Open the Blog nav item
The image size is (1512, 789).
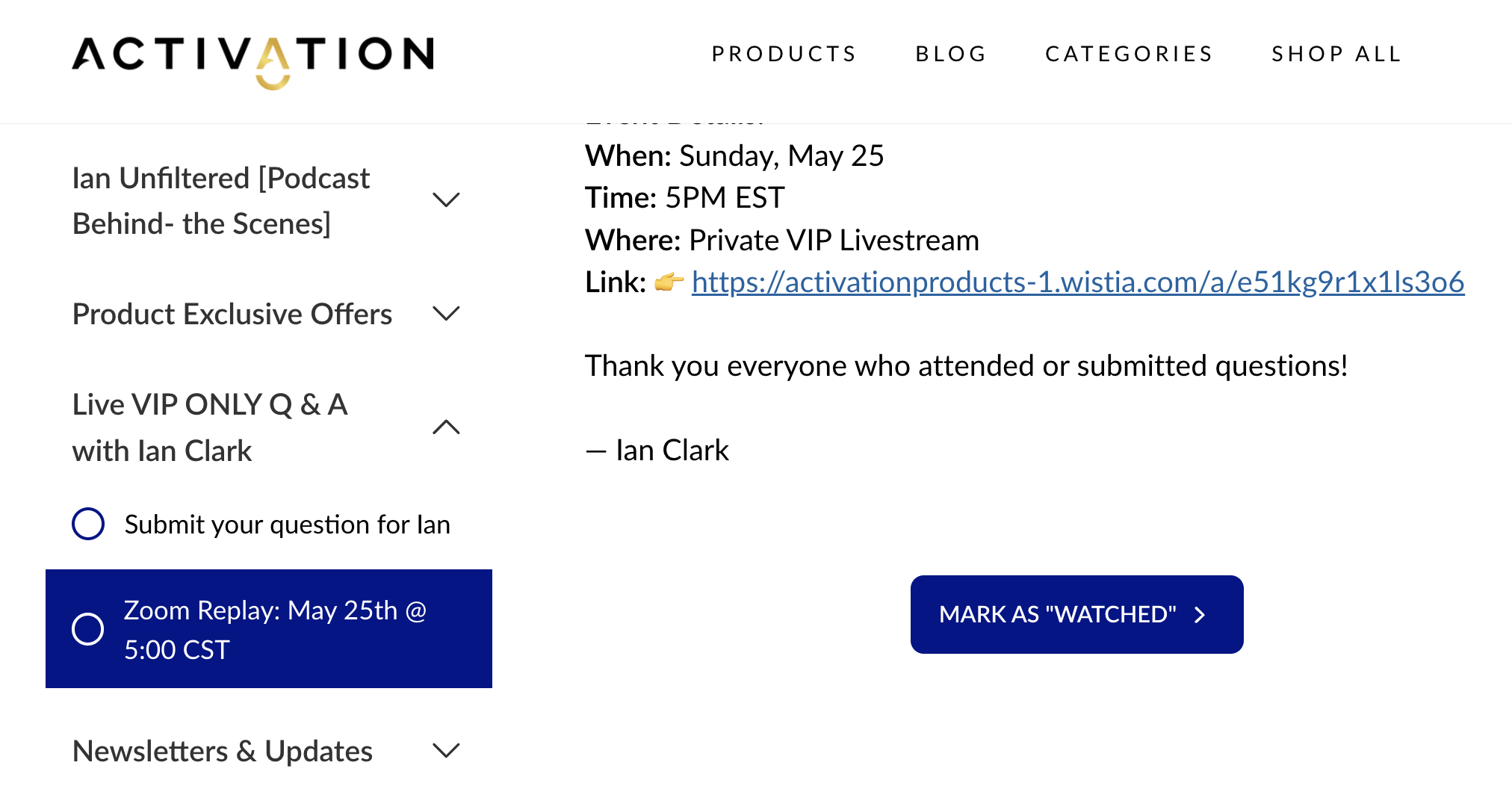tap(951, 54)
